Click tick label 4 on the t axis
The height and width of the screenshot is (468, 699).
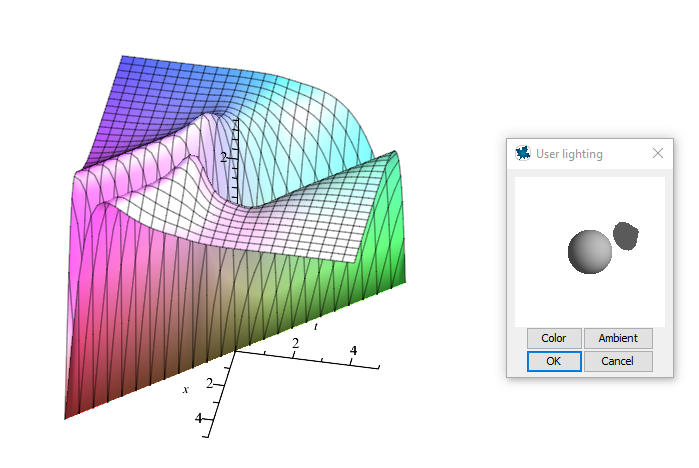point(354,350)
